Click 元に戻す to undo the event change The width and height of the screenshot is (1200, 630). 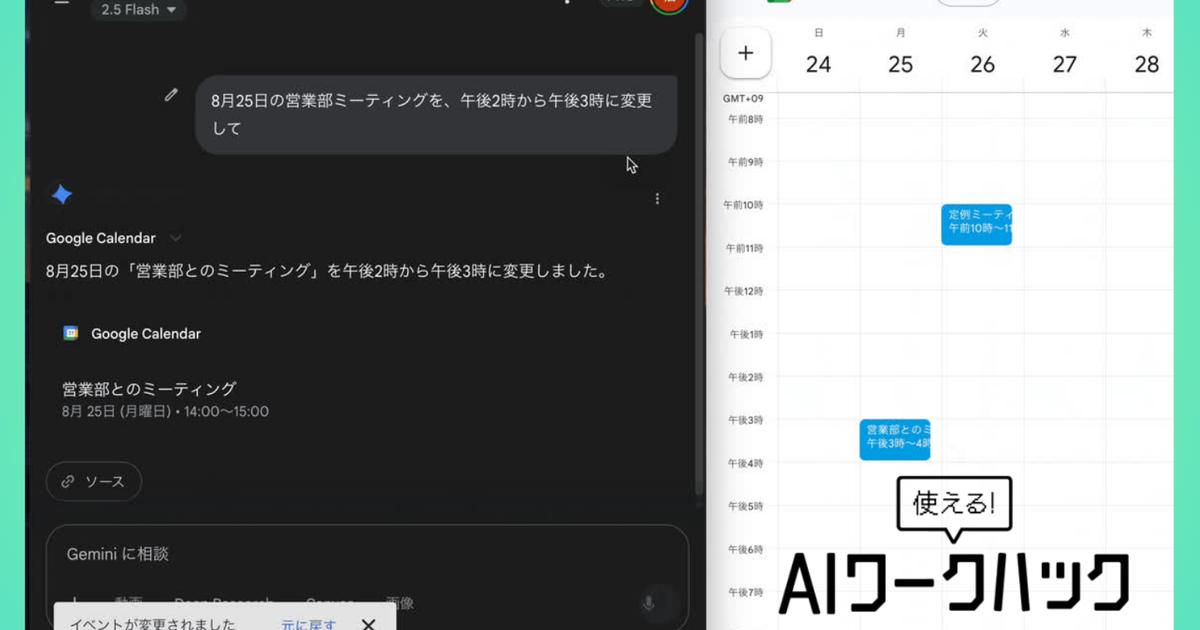[x=306, y=623]
